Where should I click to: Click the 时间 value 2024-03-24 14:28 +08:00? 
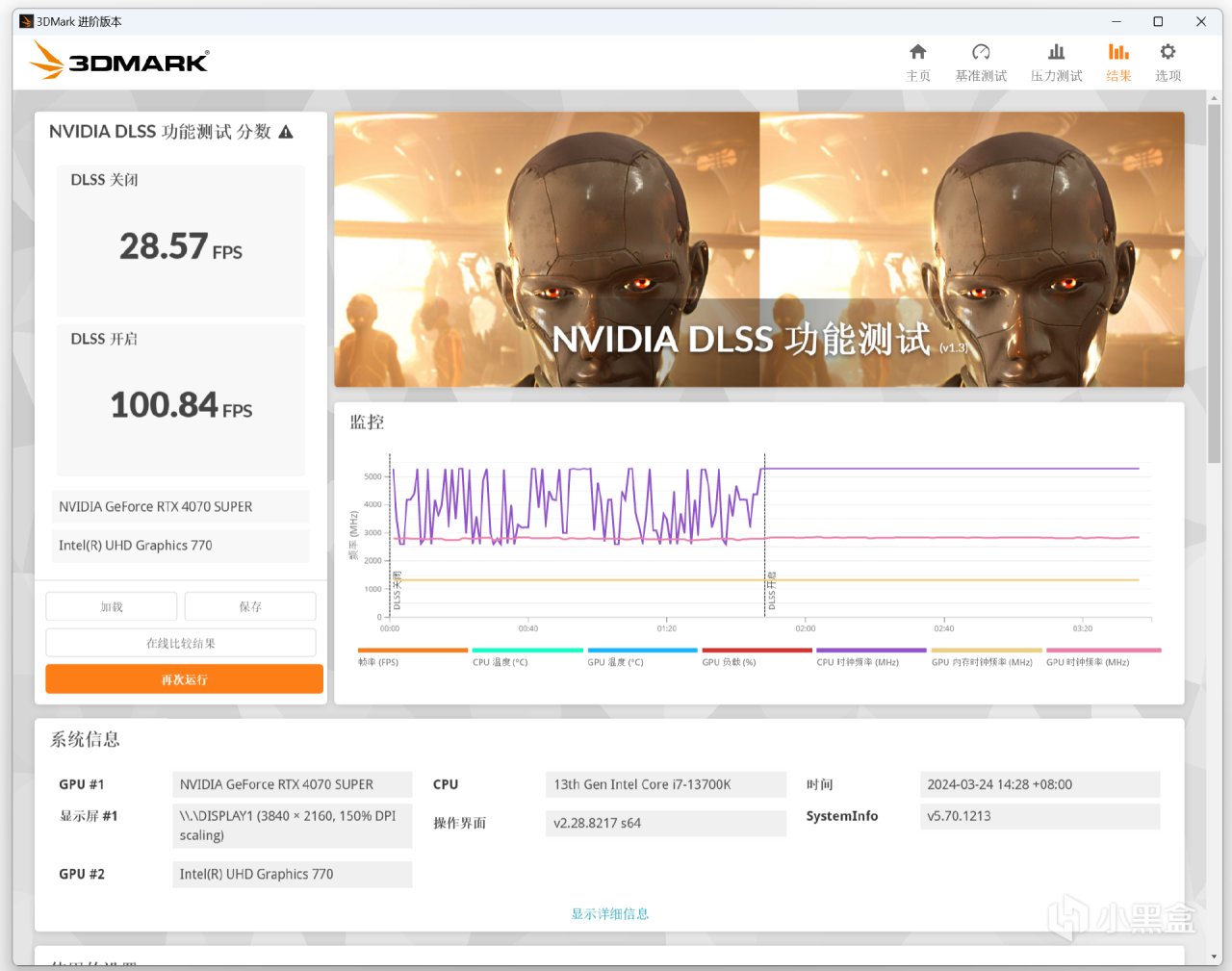click(1040, 784)
